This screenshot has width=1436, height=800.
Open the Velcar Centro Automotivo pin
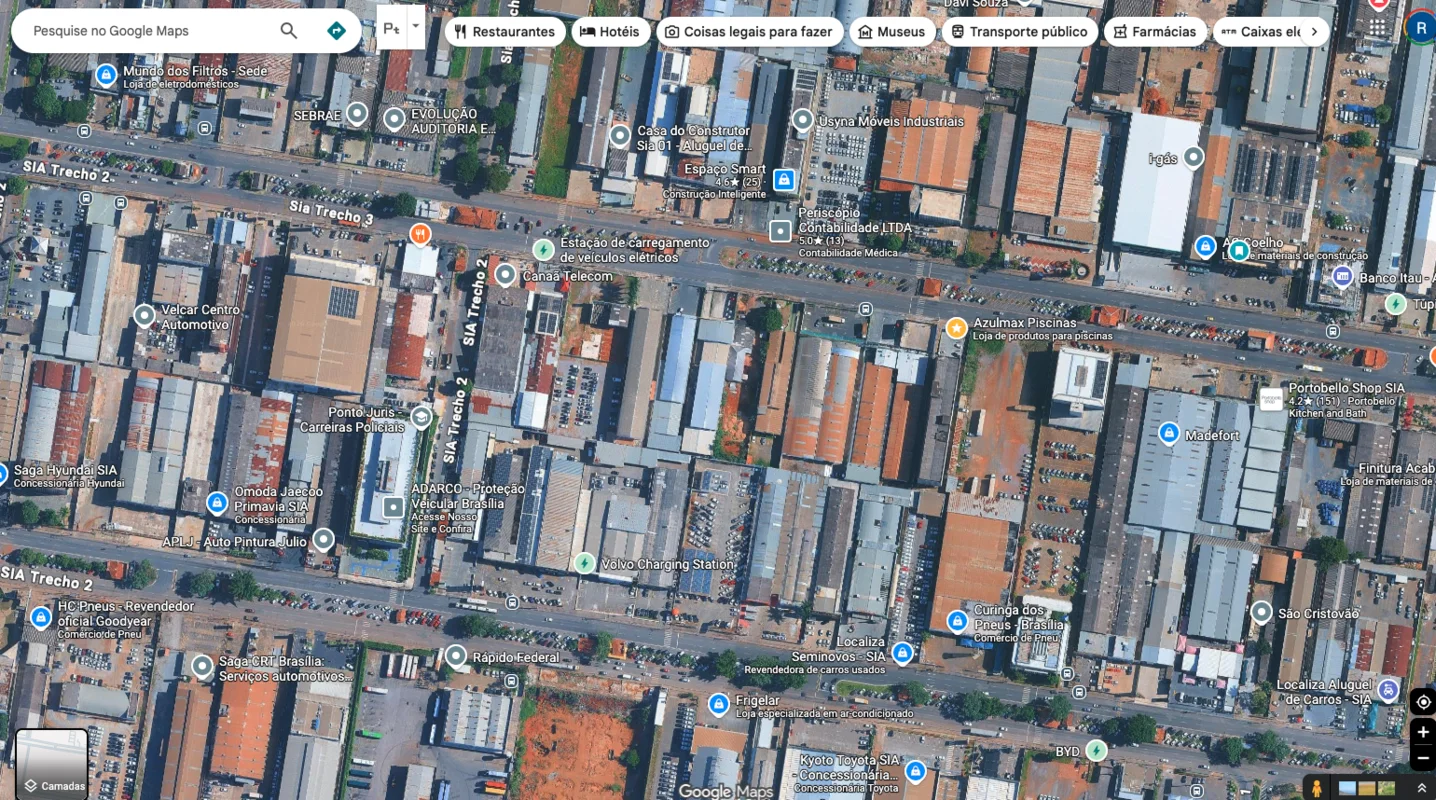click(x=145, y=316)
